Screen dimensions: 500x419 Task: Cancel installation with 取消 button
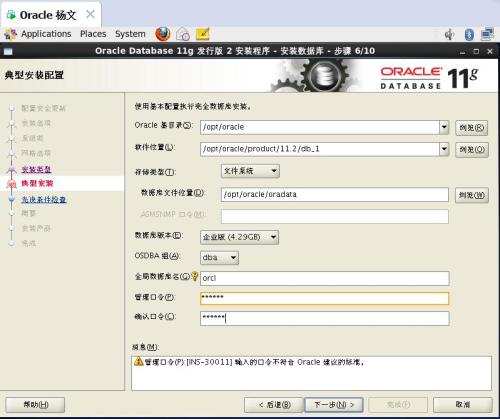[463, 405]
